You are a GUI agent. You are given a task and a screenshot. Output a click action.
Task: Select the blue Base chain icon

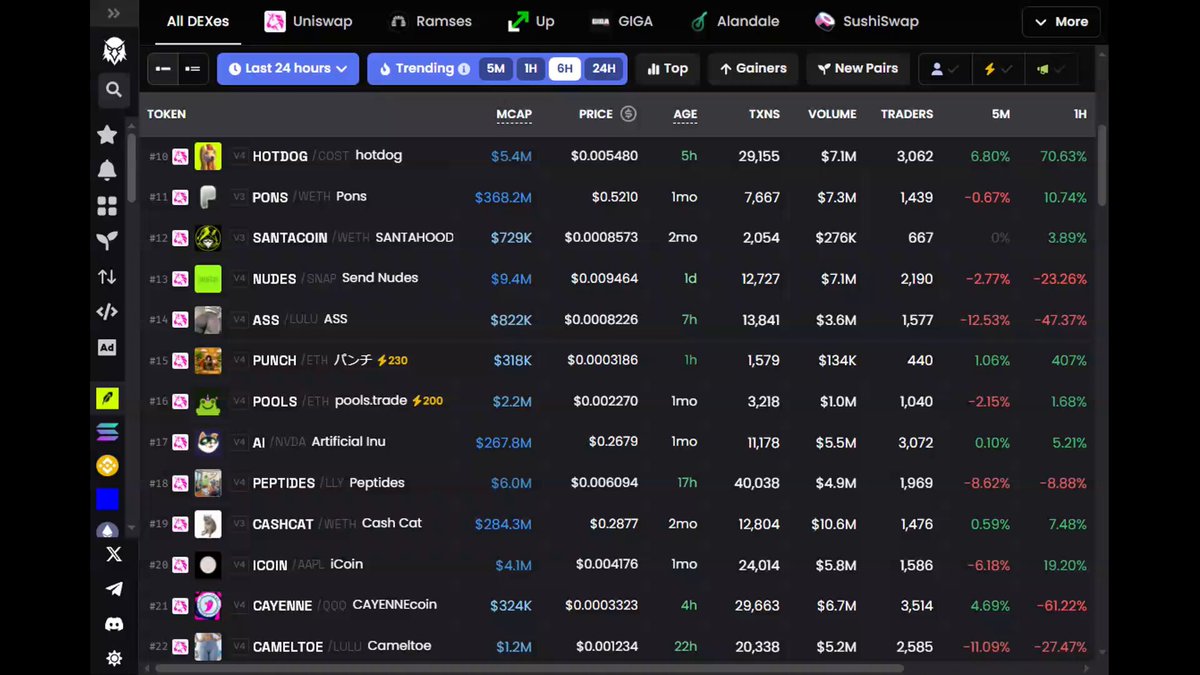(x=107, y=499)
